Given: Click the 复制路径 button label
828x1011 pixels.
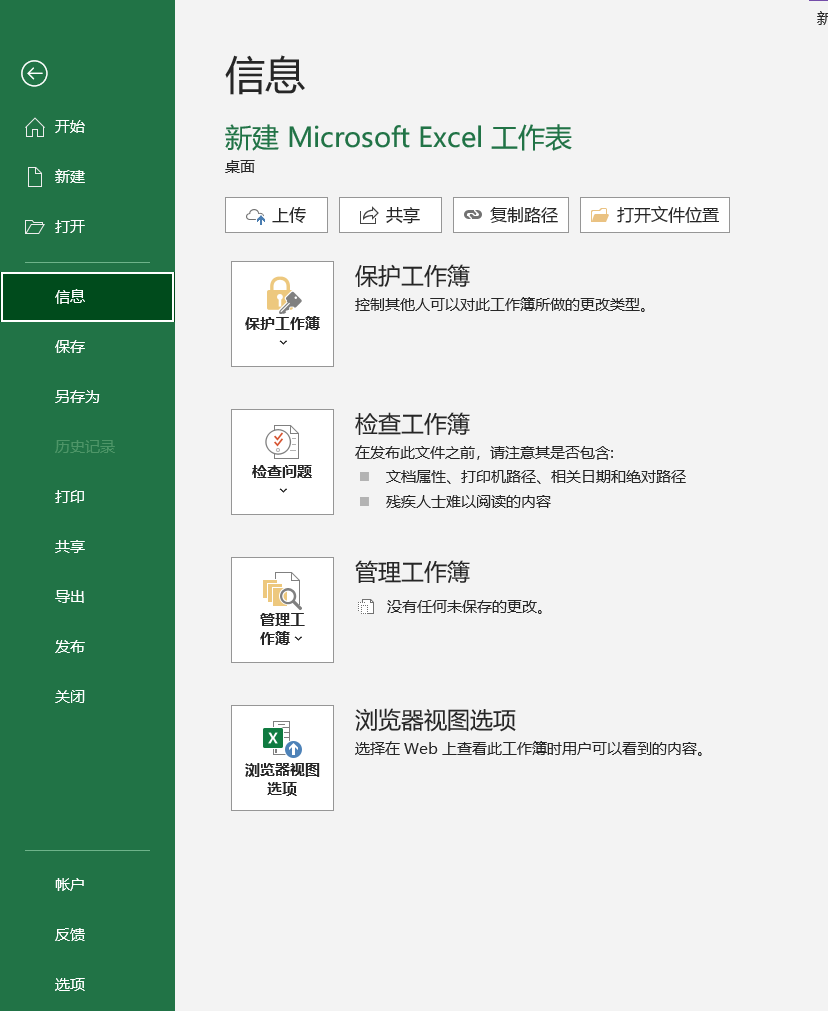Looking at the screenshot, I should [524, 215].
